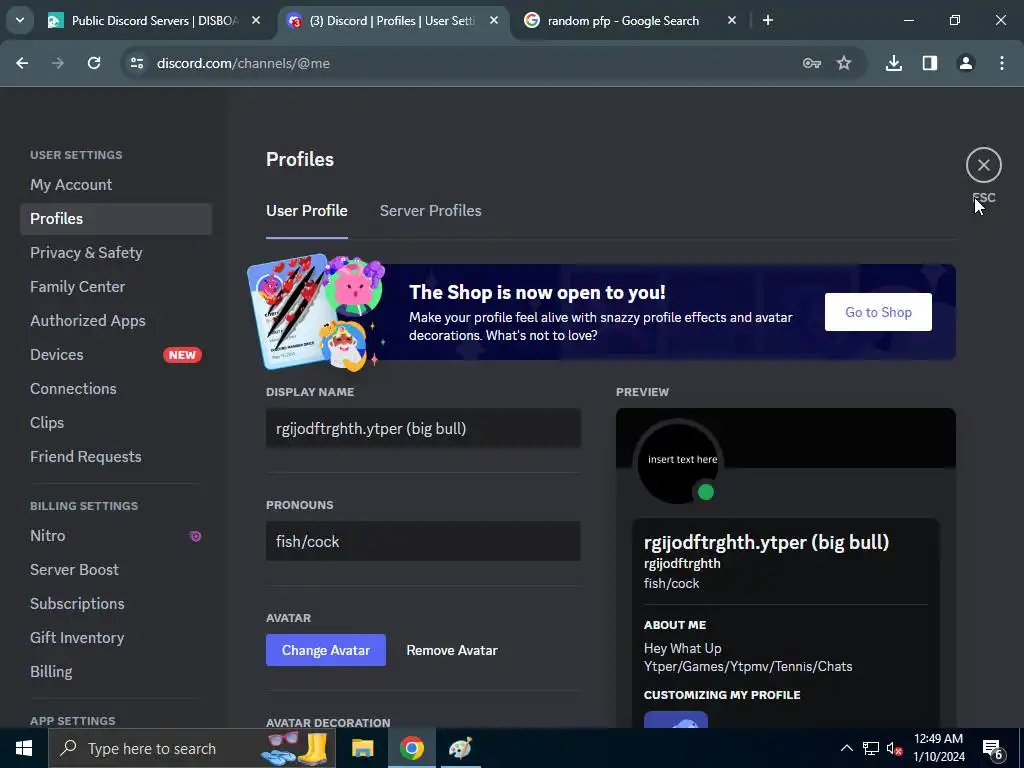Open Chrome profile avatar icon

tap(966, 63)
